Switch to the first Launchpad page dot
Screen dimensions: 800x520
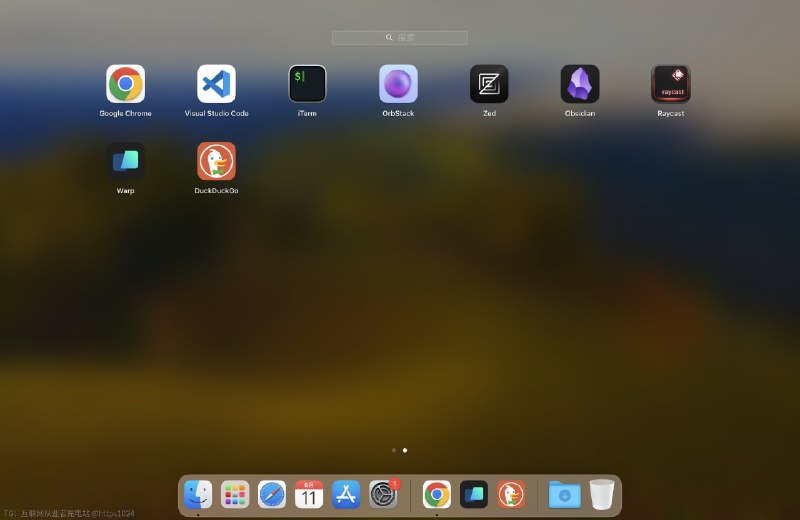coord(394,450)
